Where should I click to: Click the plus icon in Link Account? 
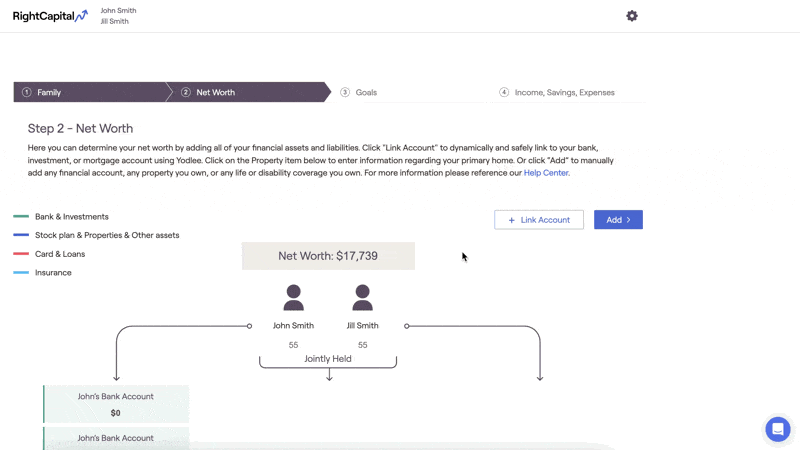tap(511, 220)
